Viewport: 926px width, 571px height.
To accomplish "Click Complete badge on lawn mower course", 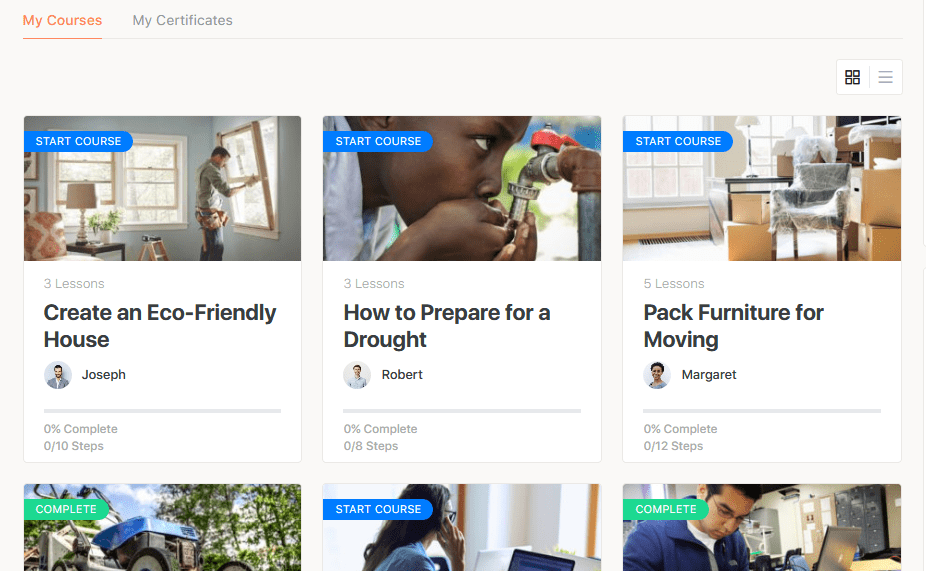I will [x=66, y=509].
